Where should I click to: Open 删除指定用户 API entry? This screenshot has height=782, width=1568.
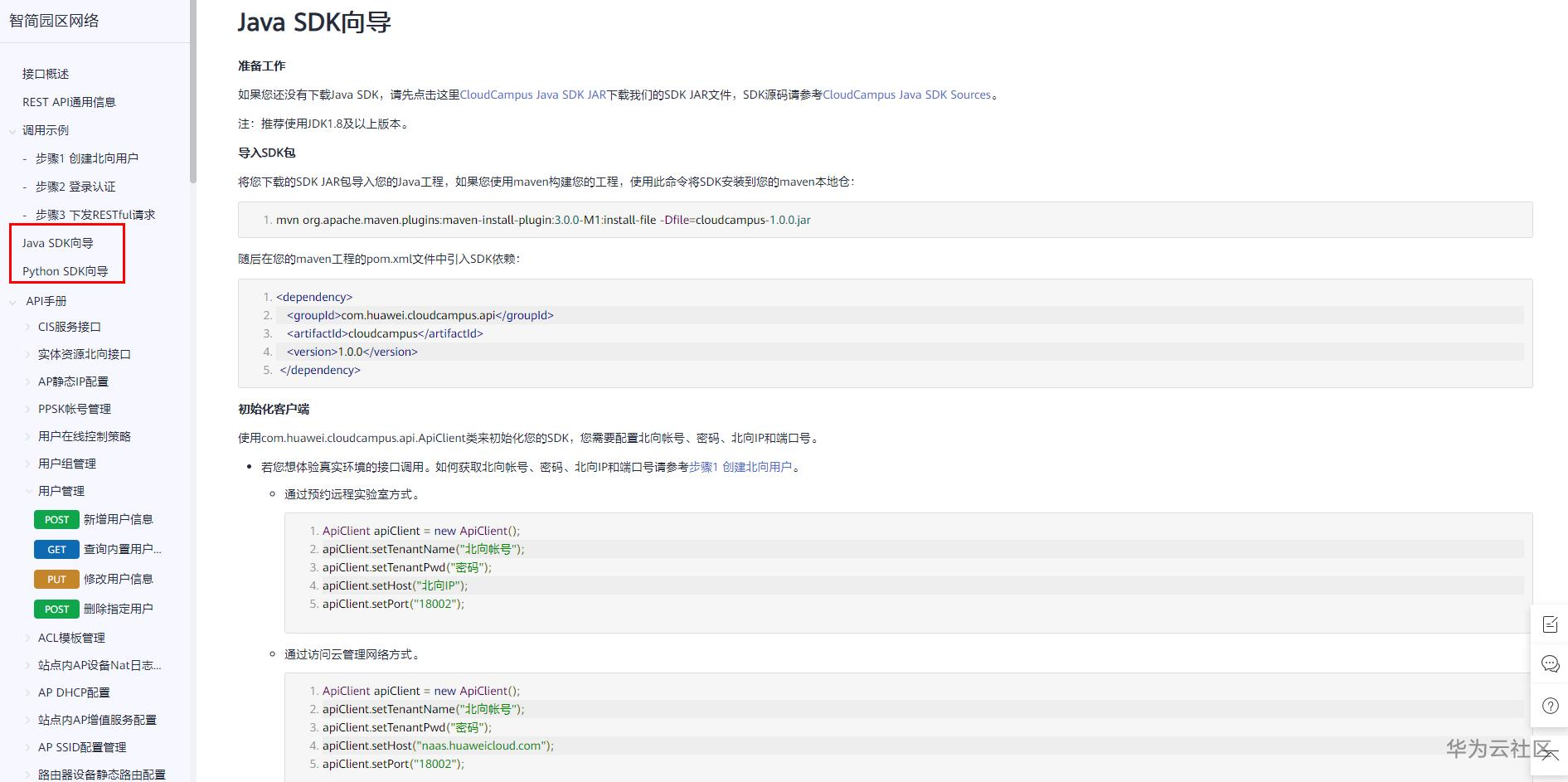119,609
